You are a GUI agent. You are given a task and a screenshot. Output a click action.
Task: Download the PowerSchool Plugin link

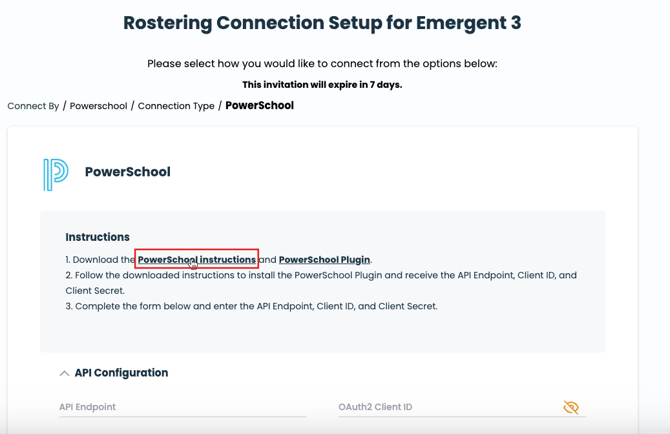coord(324,260)
